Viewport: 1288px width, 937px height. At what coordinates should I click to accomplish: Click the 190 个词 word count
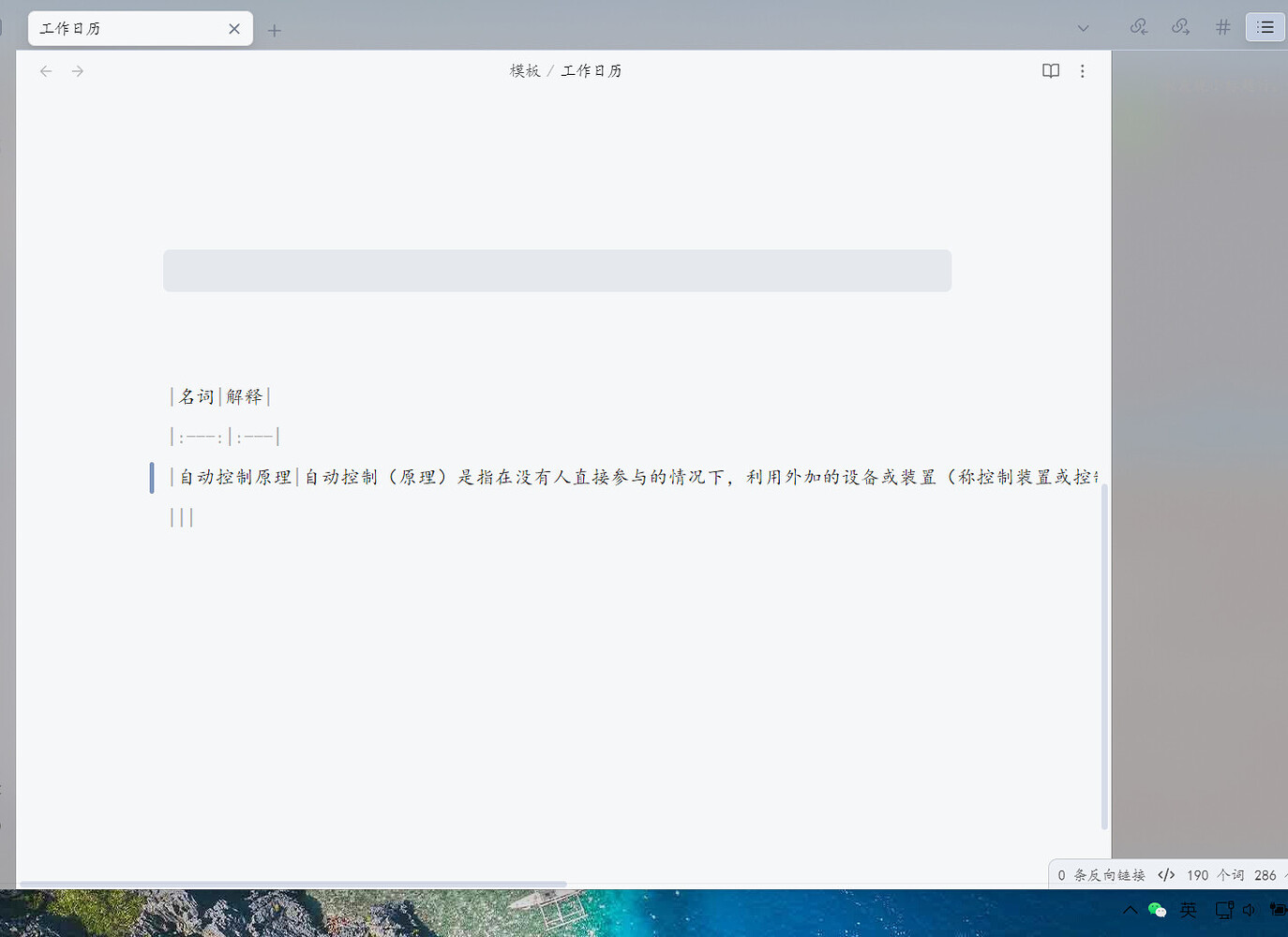coord(1215,875)
